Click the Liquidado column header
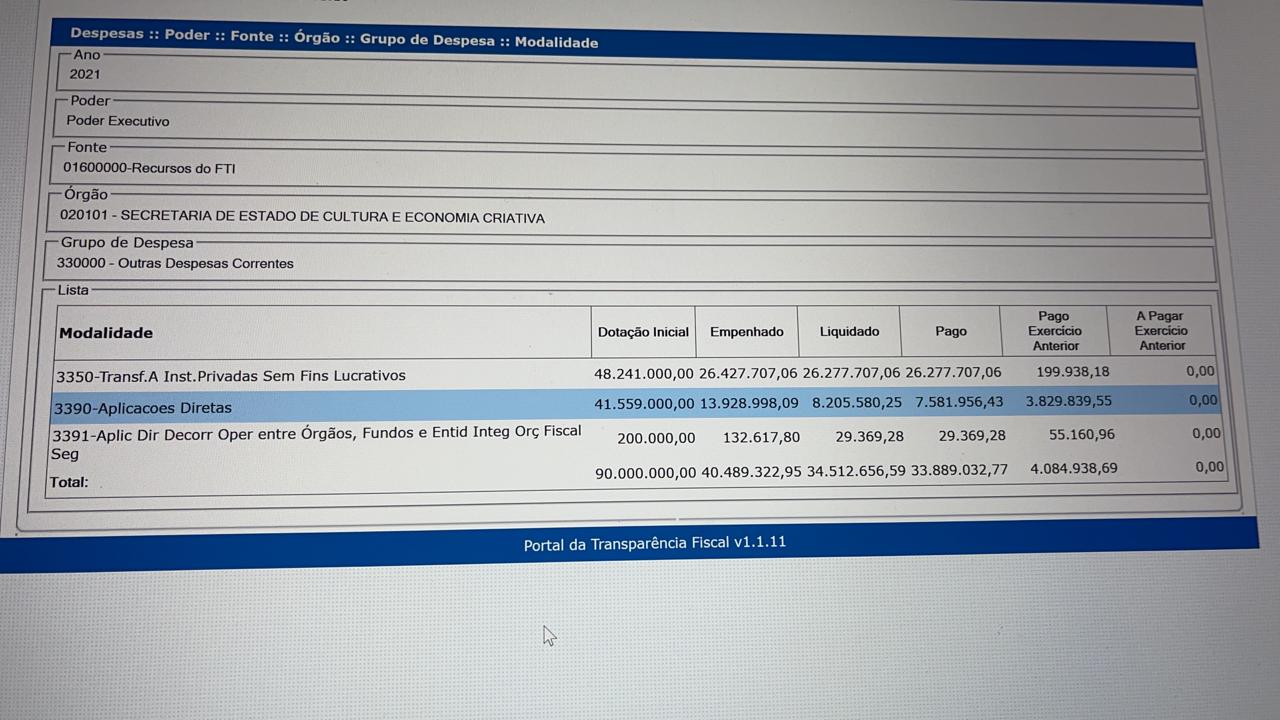This screenshot has width=1280, height=720. point(849,332)
